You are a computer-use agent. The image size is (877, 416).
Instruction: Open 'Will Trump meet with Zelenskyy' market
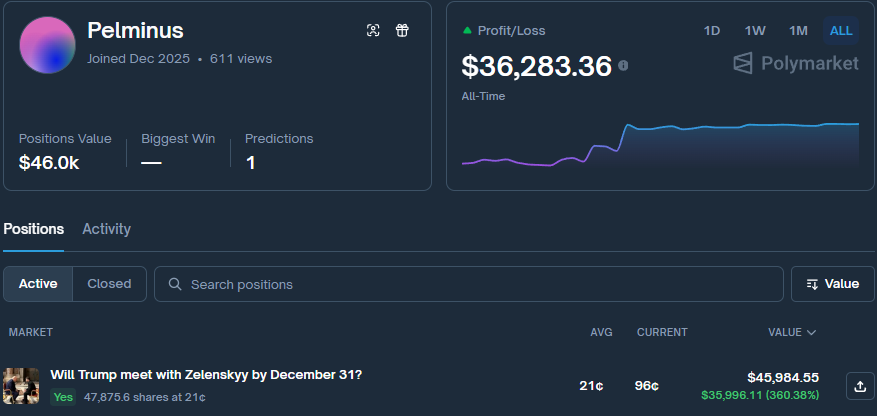206,375
